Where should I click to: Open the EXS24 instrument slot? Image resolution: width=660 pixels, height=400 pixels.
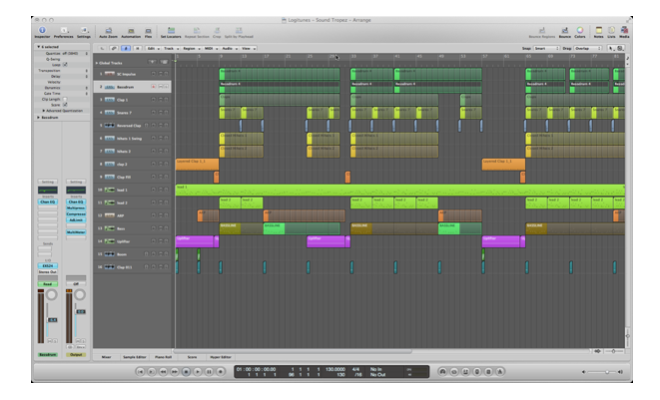(x=48, y=266)
